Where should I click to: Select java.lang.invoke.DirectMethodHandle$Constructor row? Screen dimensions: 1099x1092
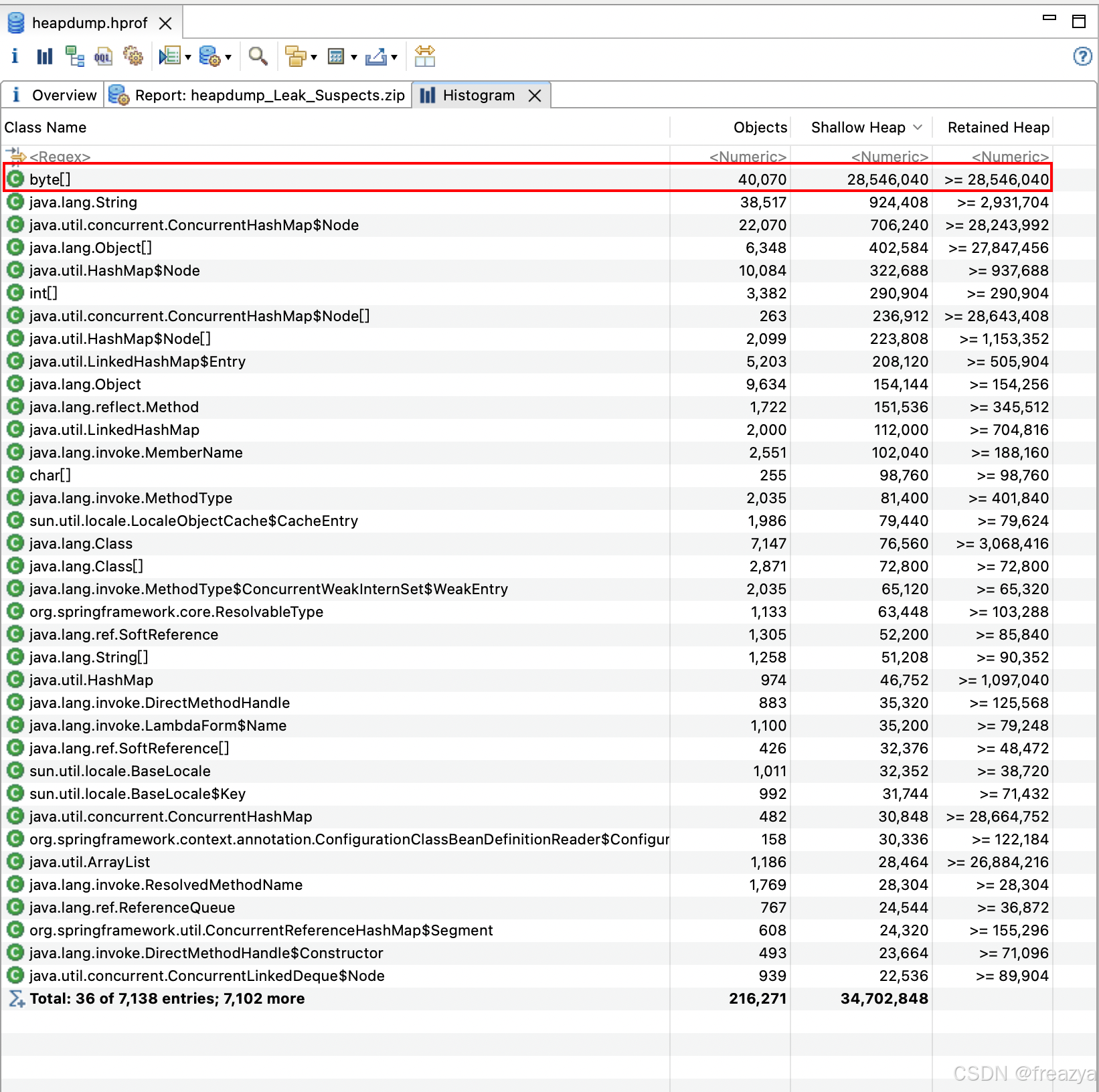point(527,953)
